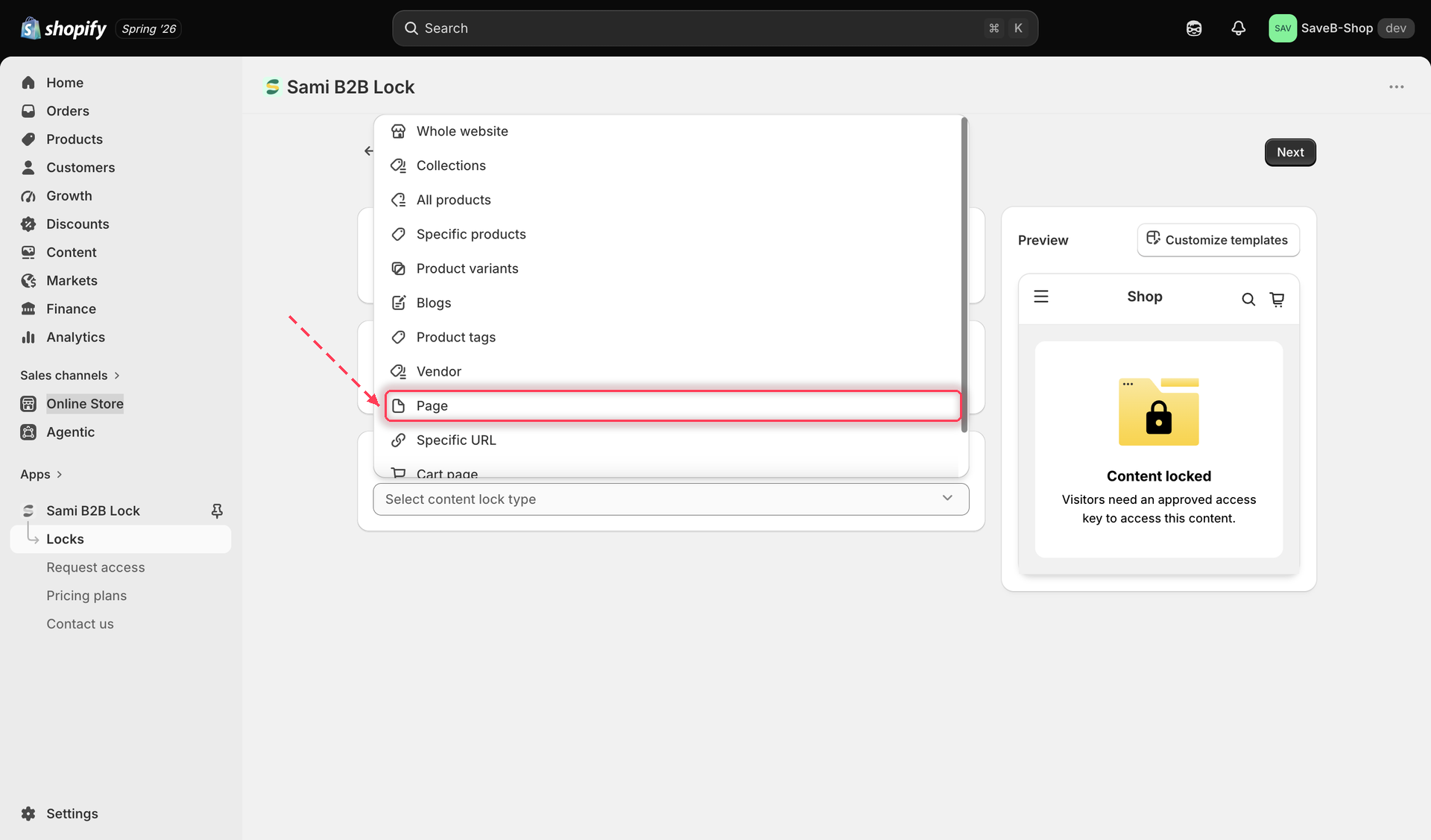1431x840 pixels.
Task: Select Product tags option
Action: [672, 337]
